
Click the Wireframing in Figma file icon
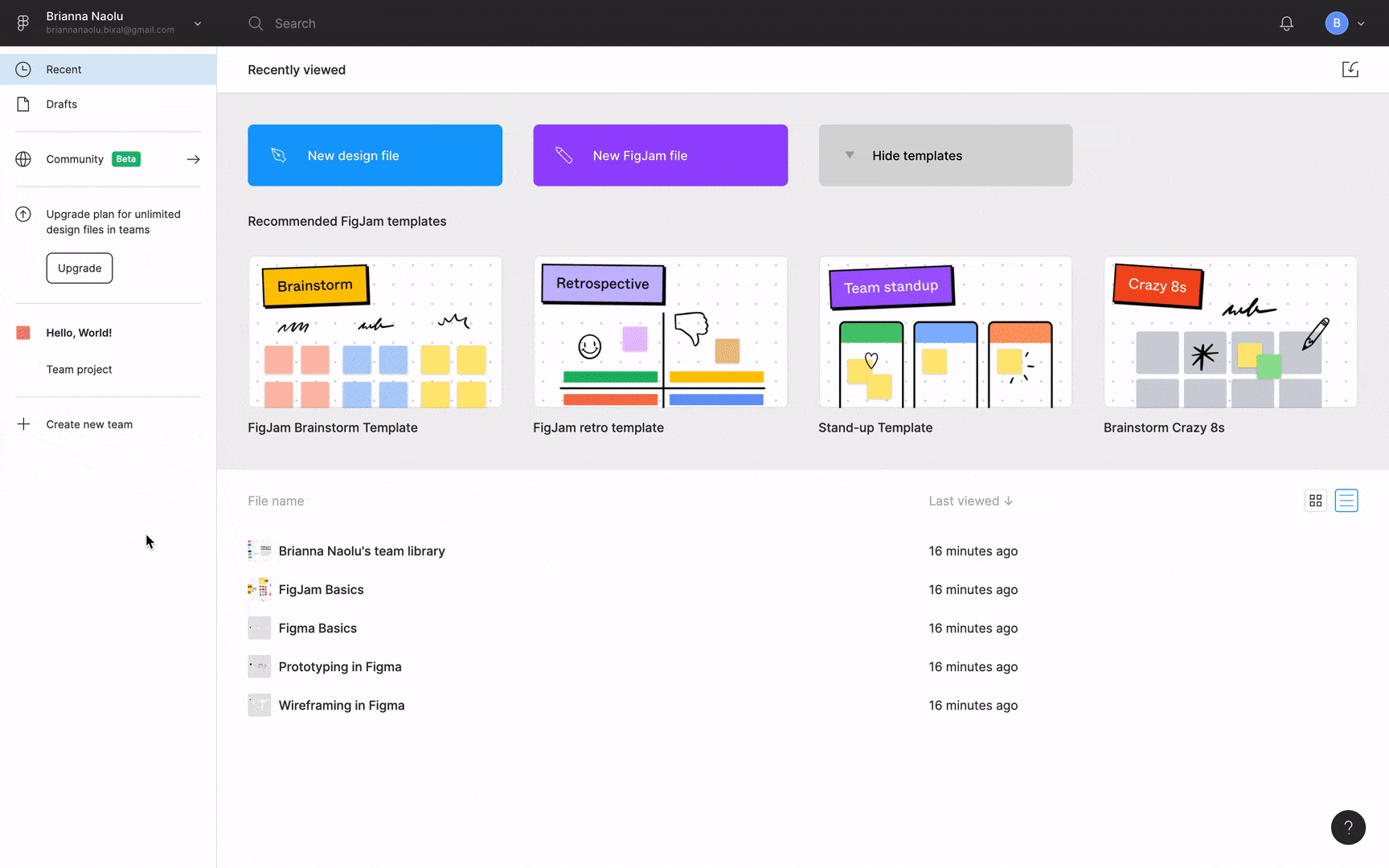tap(260, 705)
